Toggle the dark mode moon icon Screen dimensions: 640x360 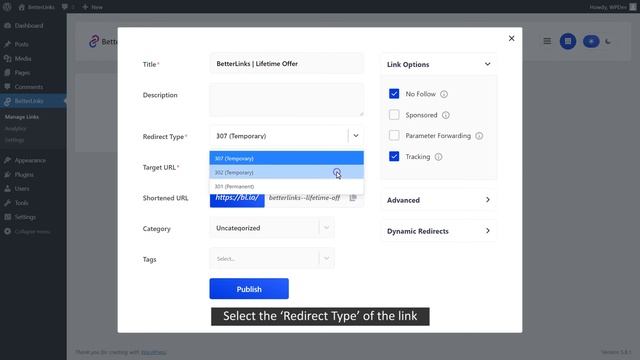pyautogui.click(x=608, y=41)
